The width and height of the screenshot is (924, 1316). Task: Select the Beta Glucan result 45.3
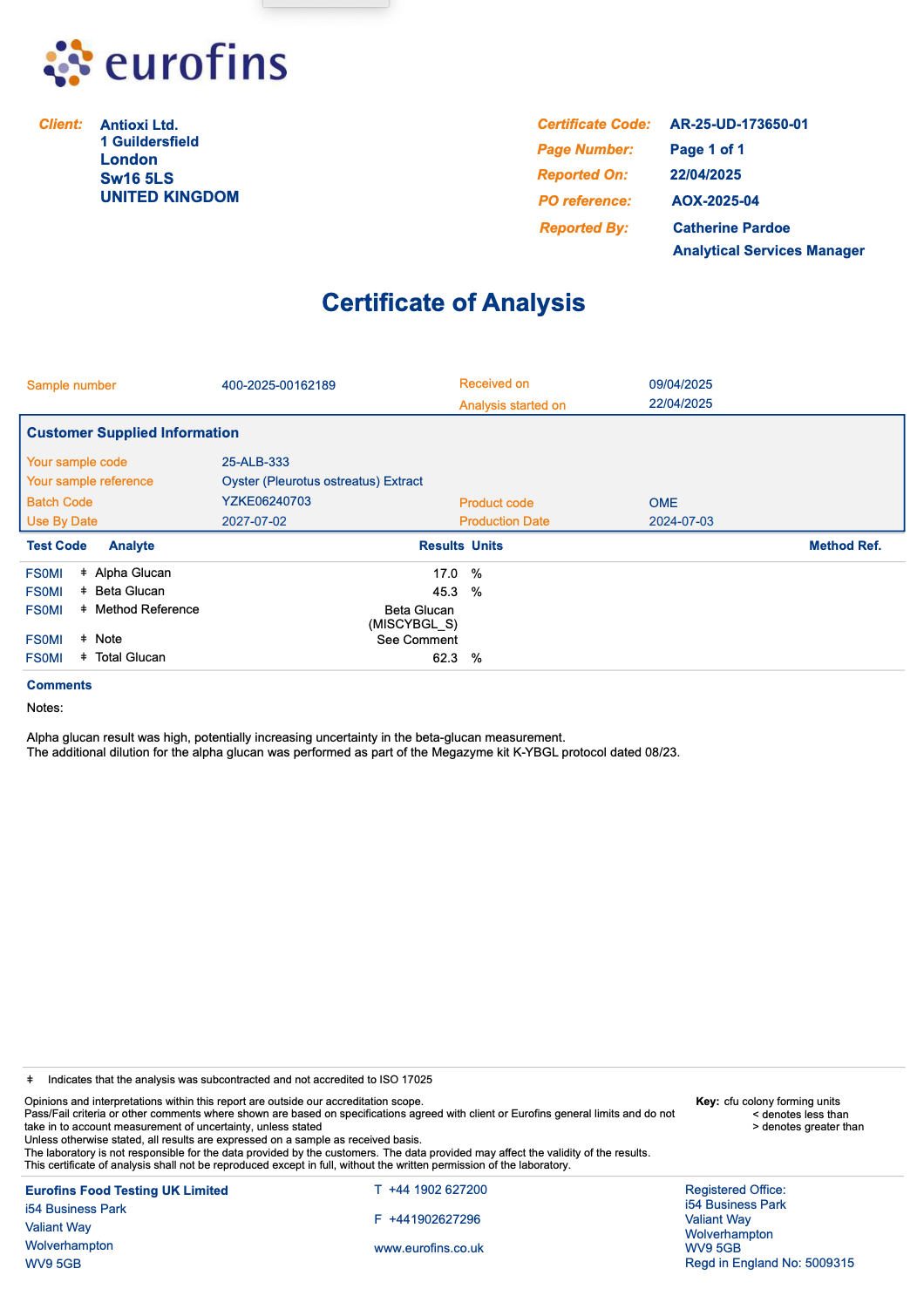click(445, 592)
